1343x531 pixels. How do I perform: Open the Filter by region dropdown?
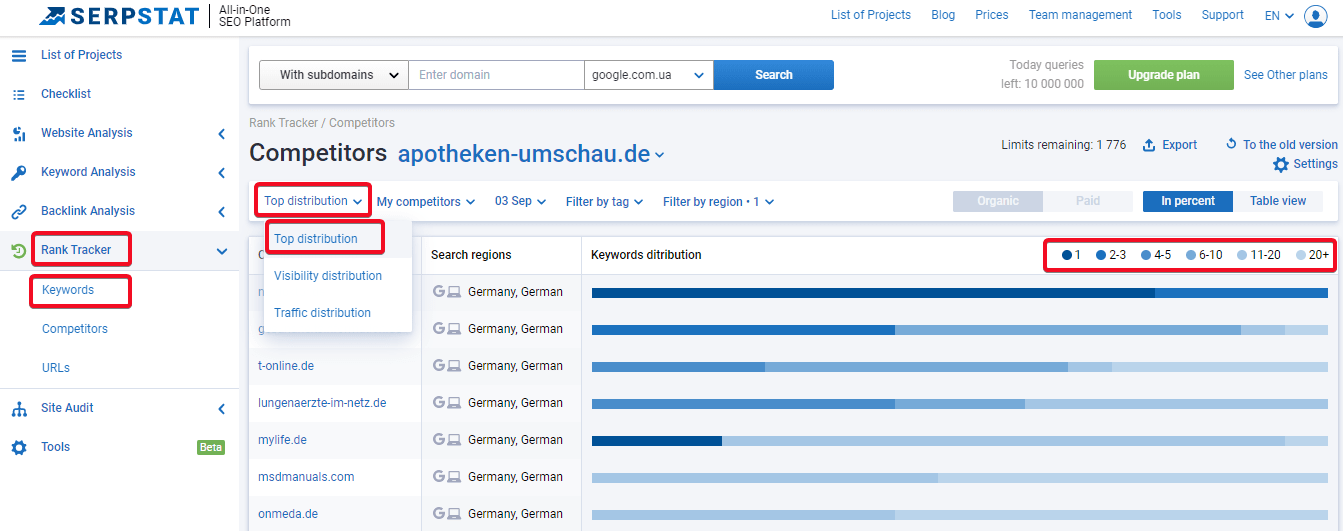point(718,201)
